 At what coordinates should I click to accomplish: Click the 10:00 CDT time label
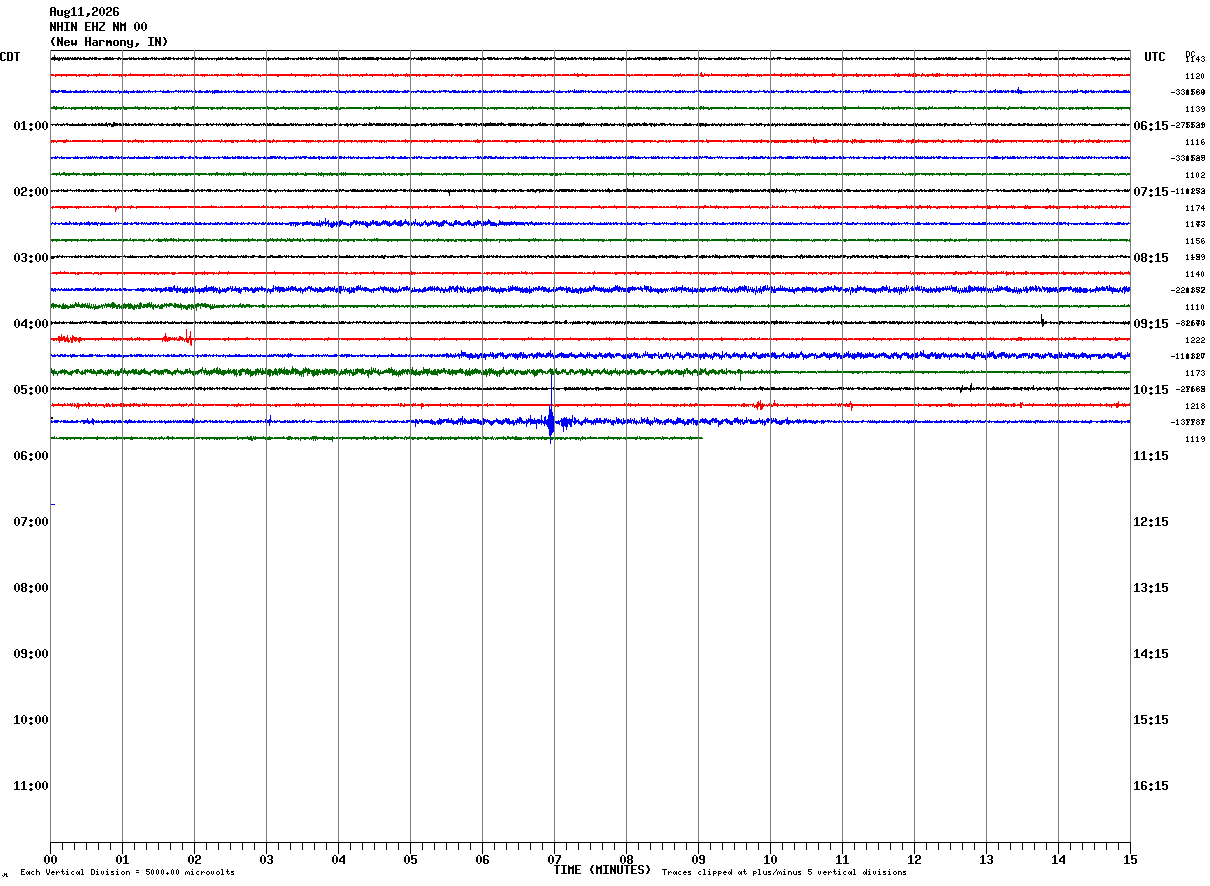point(30,720)
